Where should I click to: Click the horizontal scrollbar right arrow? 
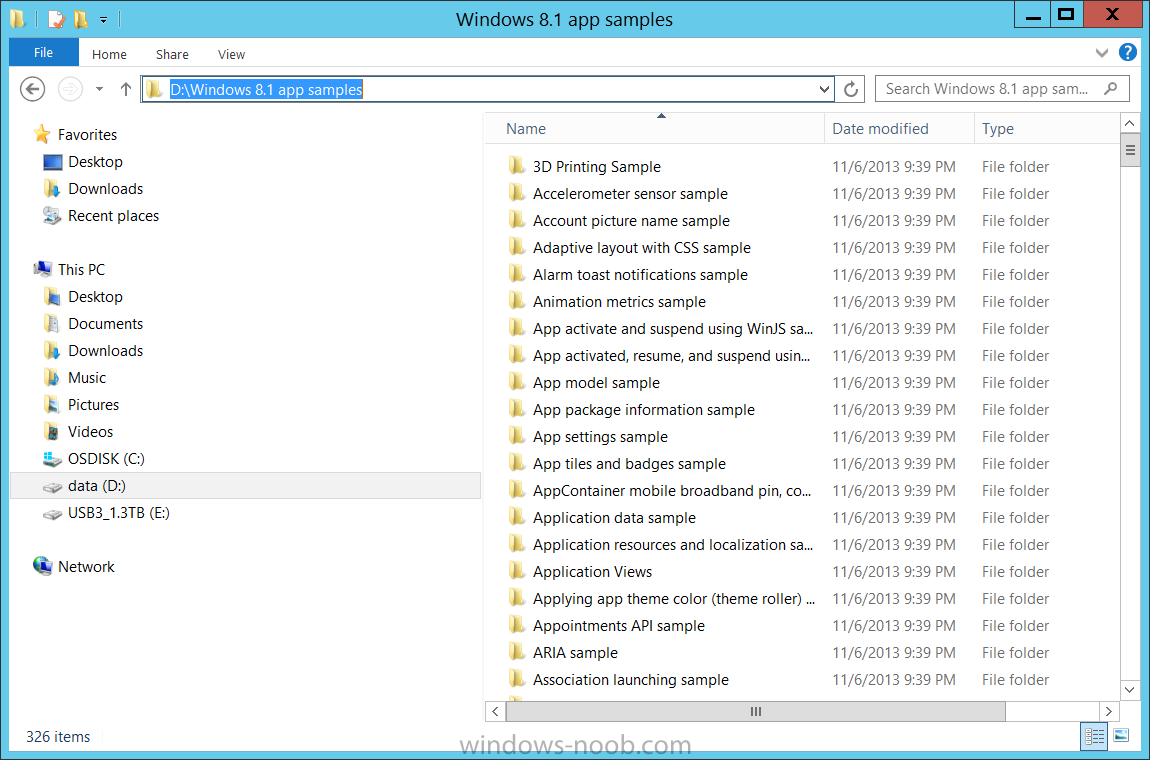pos(1108,711)
